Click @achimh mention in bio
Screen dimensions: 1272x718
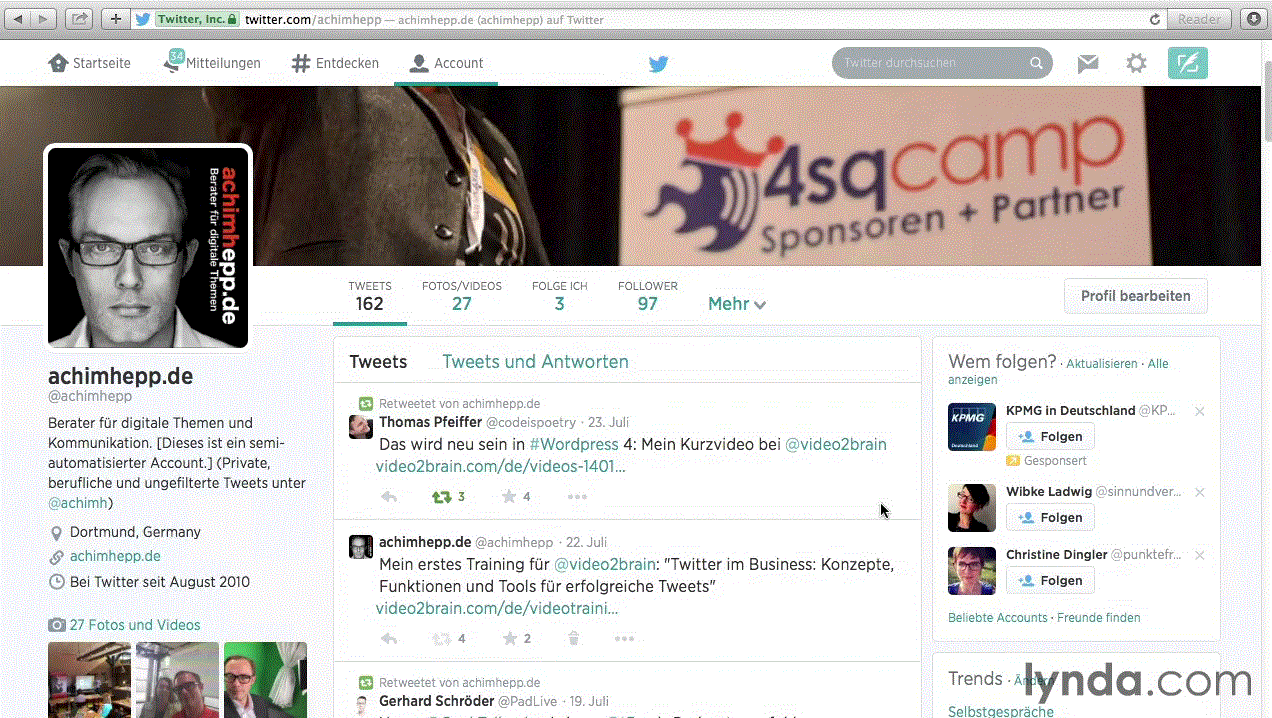click(80, 503)
